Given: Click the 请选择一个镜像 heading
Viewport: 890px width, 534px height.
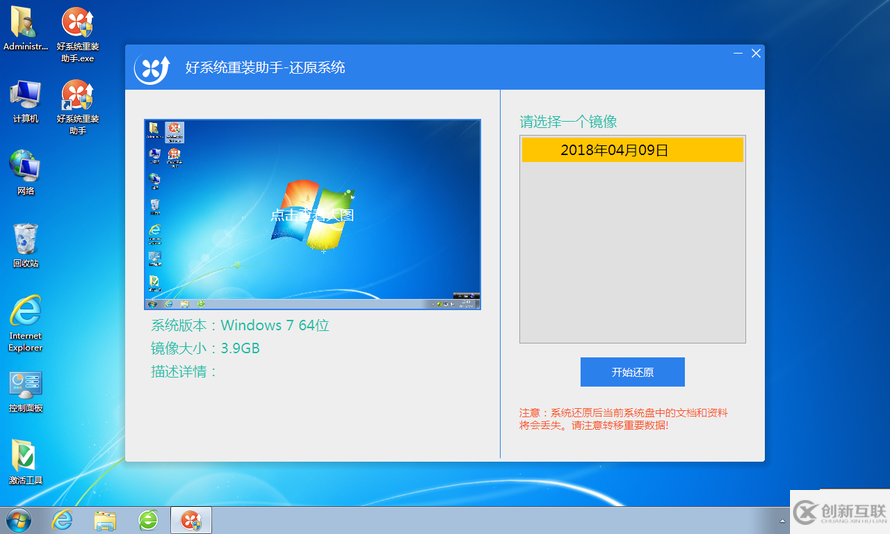Looking at the screenshot, I should (x=568, y=121).
